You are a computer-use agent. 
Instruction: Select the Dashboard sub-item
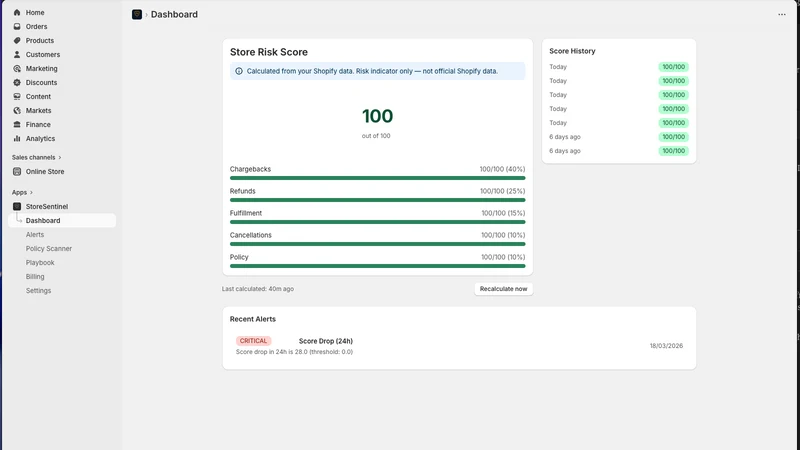(62, 220)
